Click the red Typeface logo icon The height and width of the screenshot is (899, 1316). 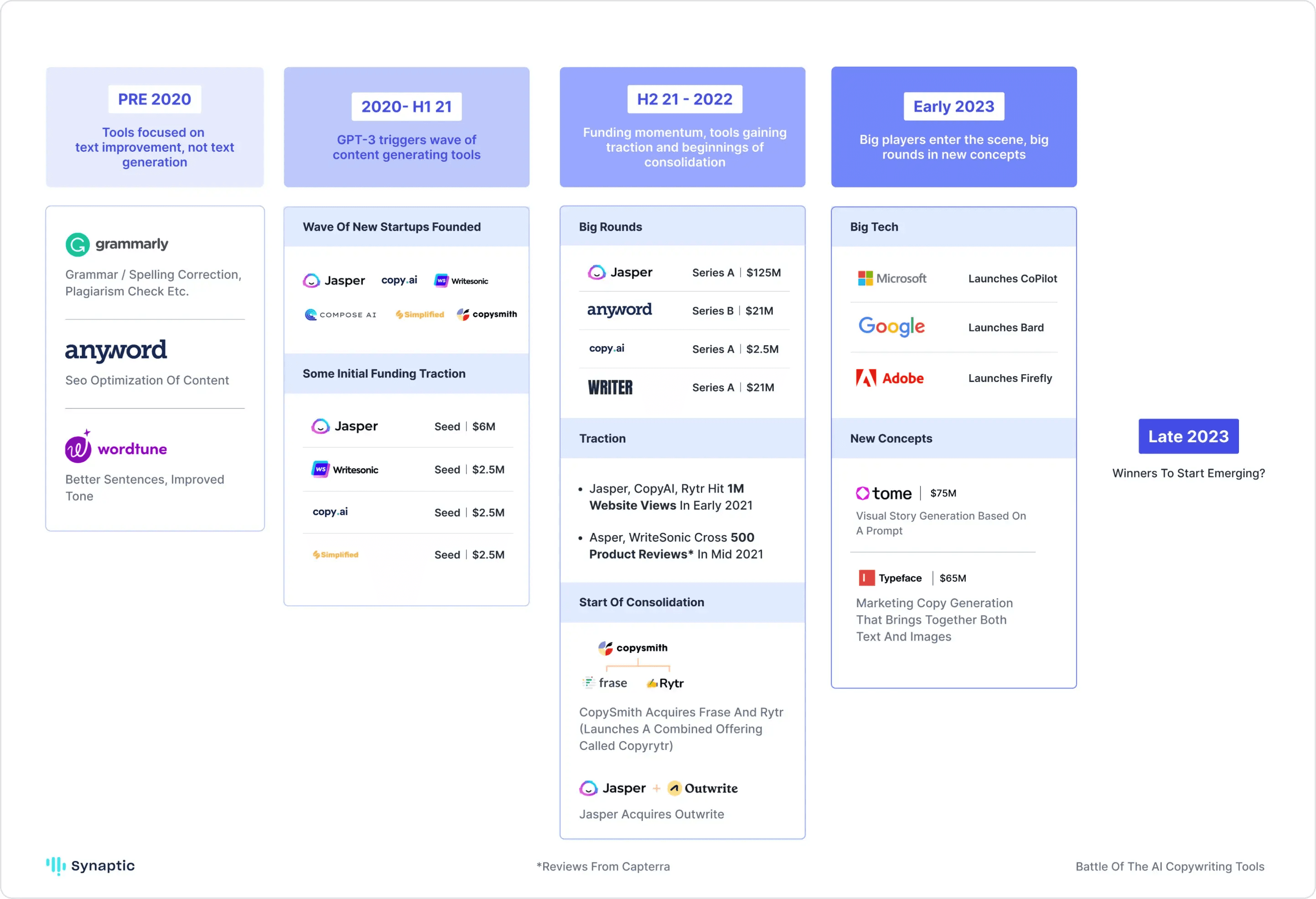click(866, 578)
